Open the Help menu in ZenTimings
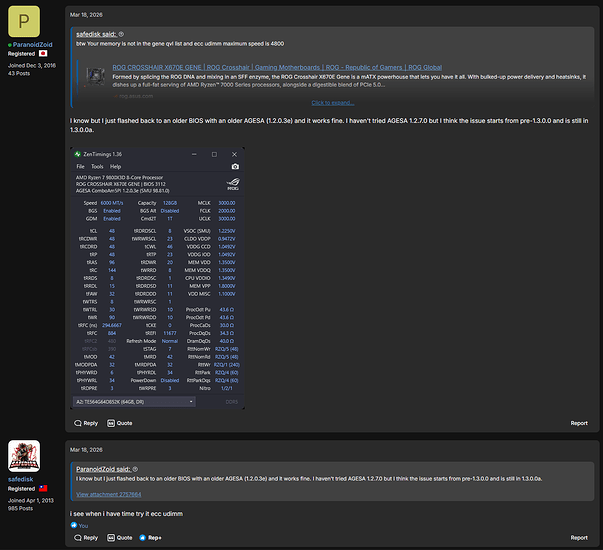The width and height of the screenshot is (603, 550). [x=115, y=167]
